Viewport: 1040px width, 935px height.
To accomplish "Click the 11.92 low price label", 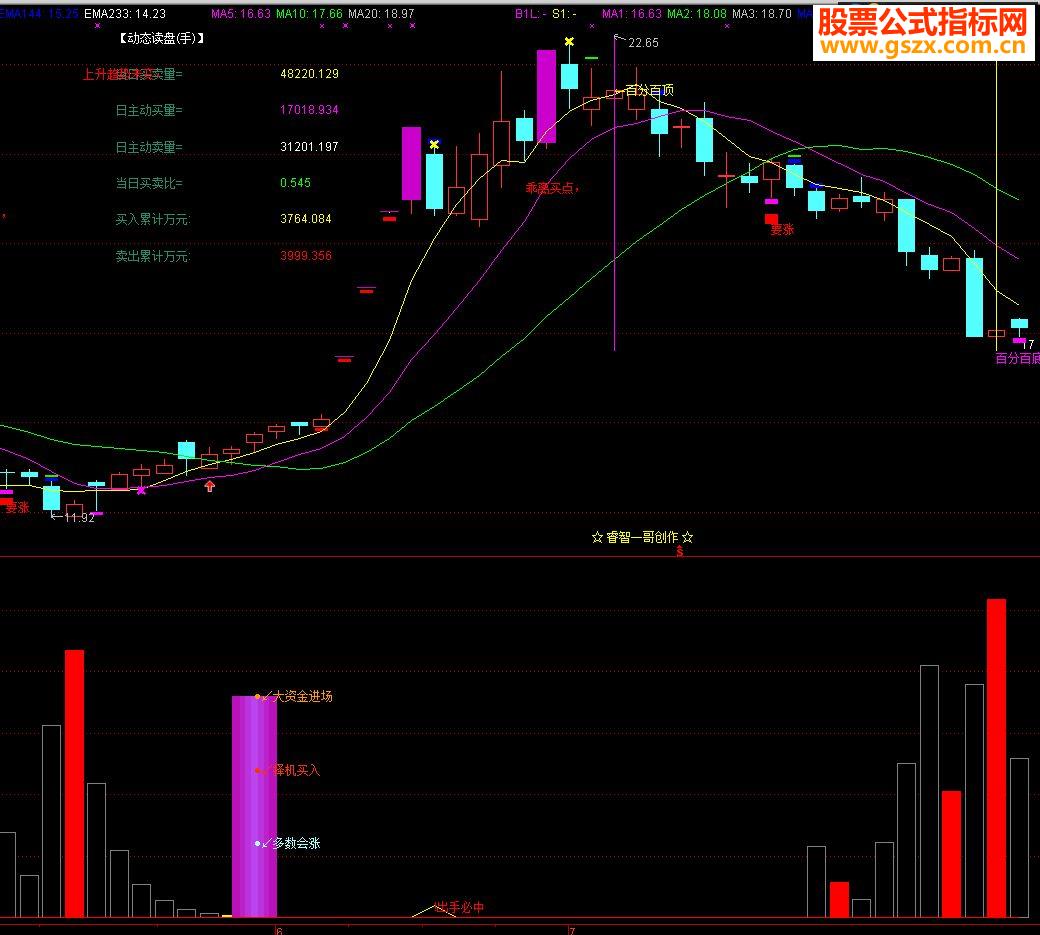I will 80,518.
